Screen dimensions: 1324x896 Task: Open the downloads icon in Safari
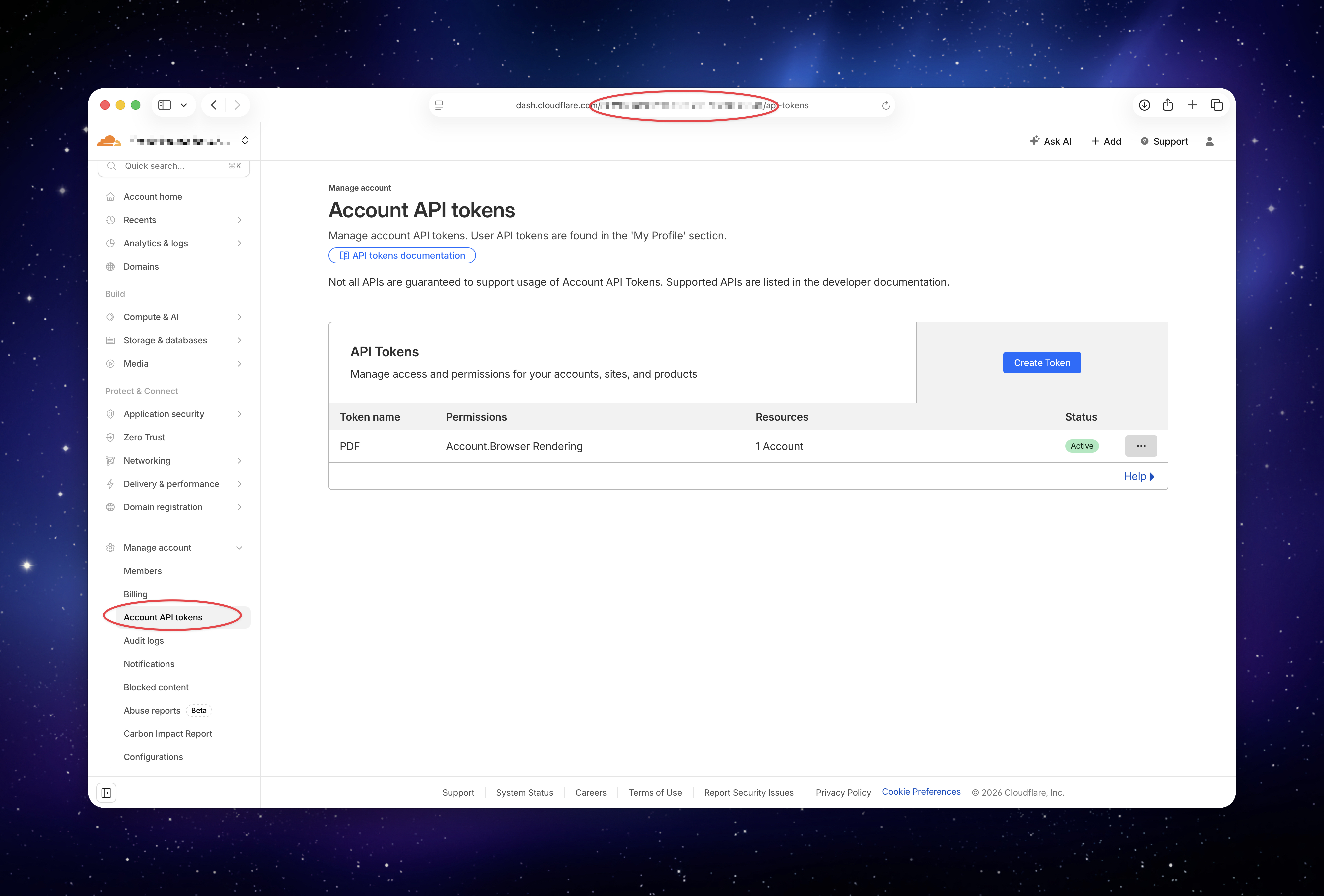tap(1144, 105)
